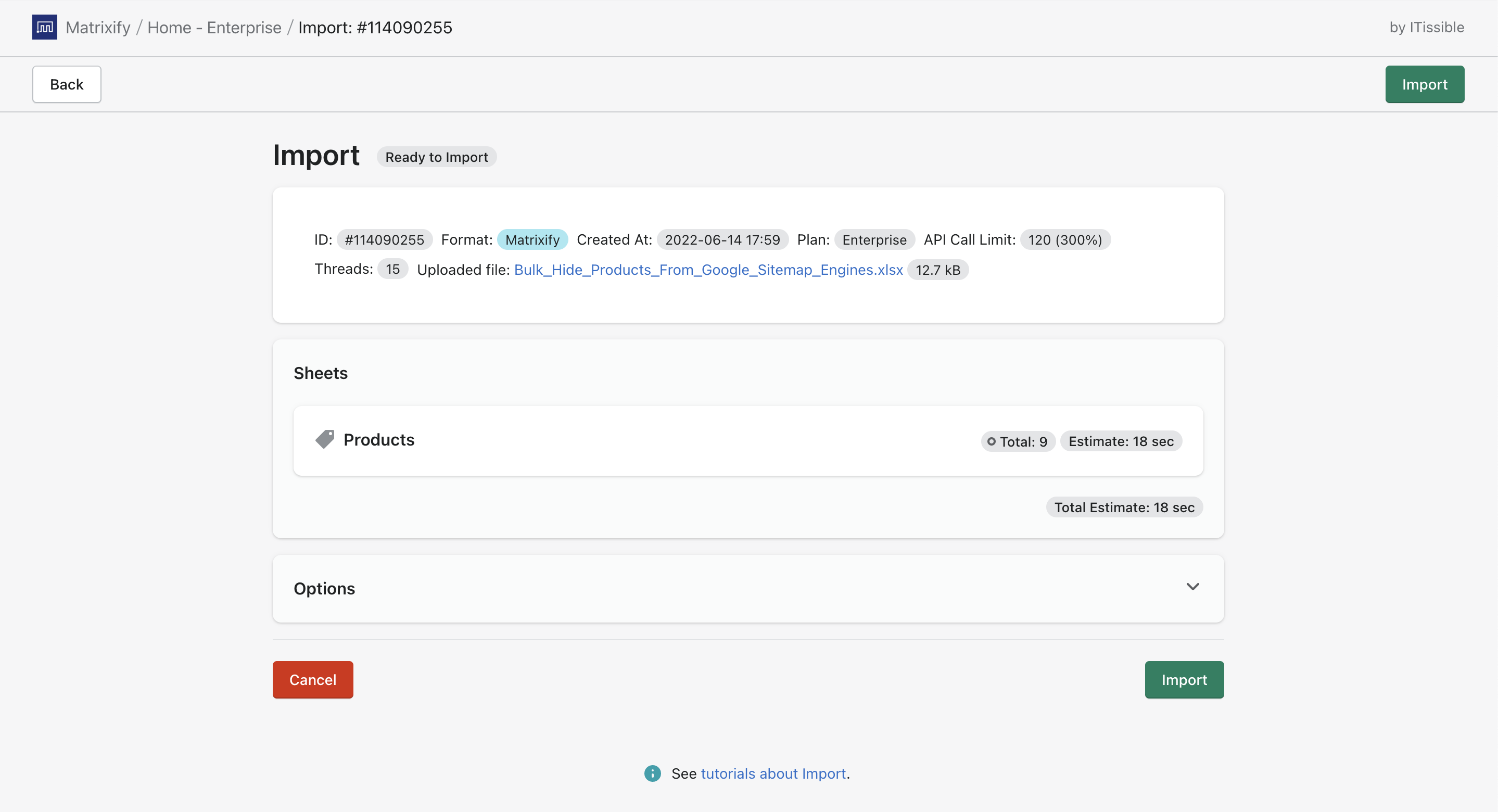Click the circle icon in Total: 9 badge
Screen dimensions: 1498x812
[x=992, y=441]
